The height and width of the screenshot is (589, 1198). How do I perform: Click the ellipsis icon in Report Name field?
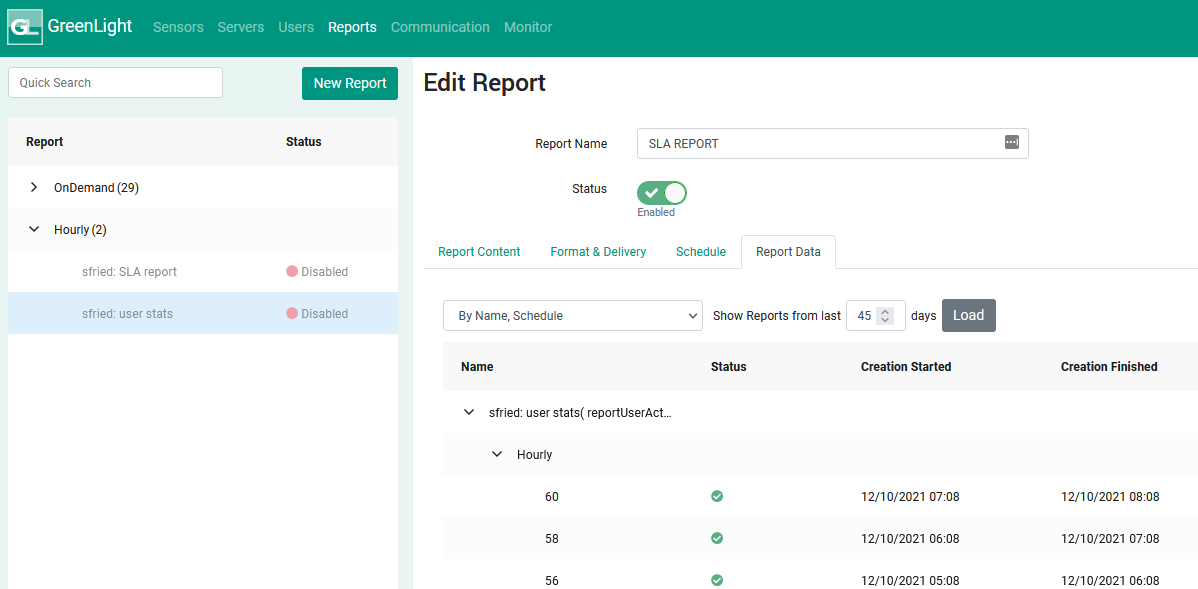pos(1011,143)
